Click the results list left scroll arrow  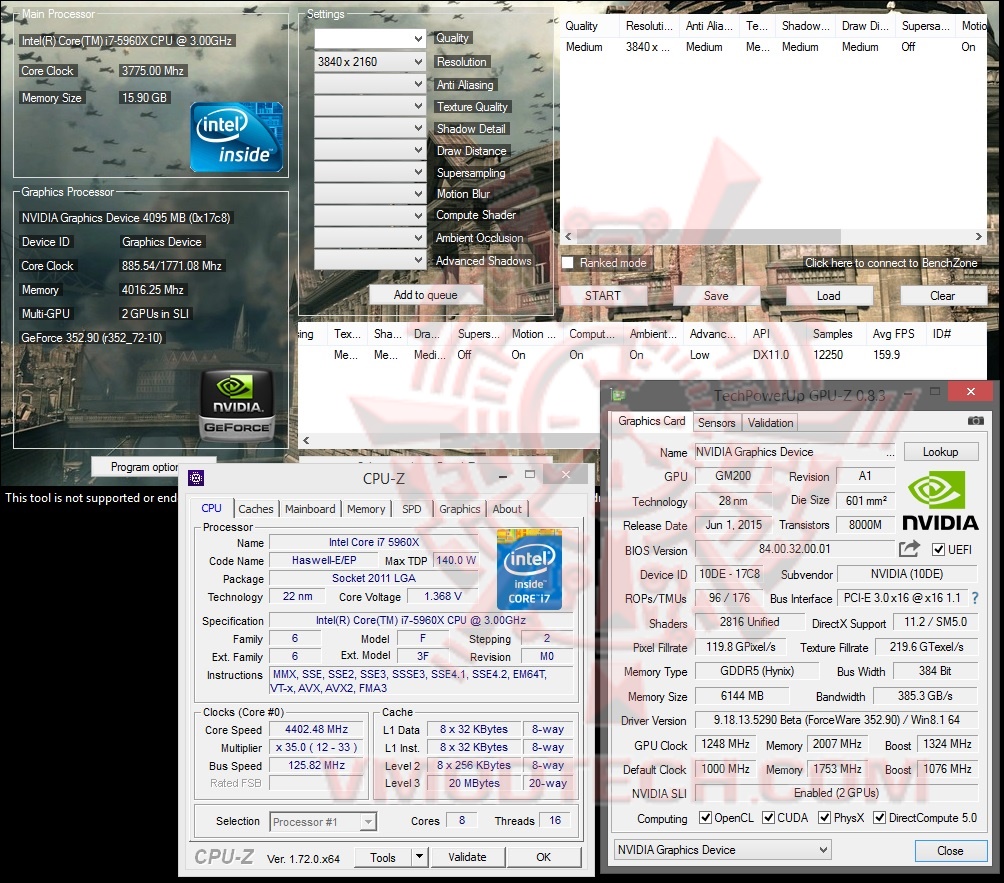pos(306,441)
